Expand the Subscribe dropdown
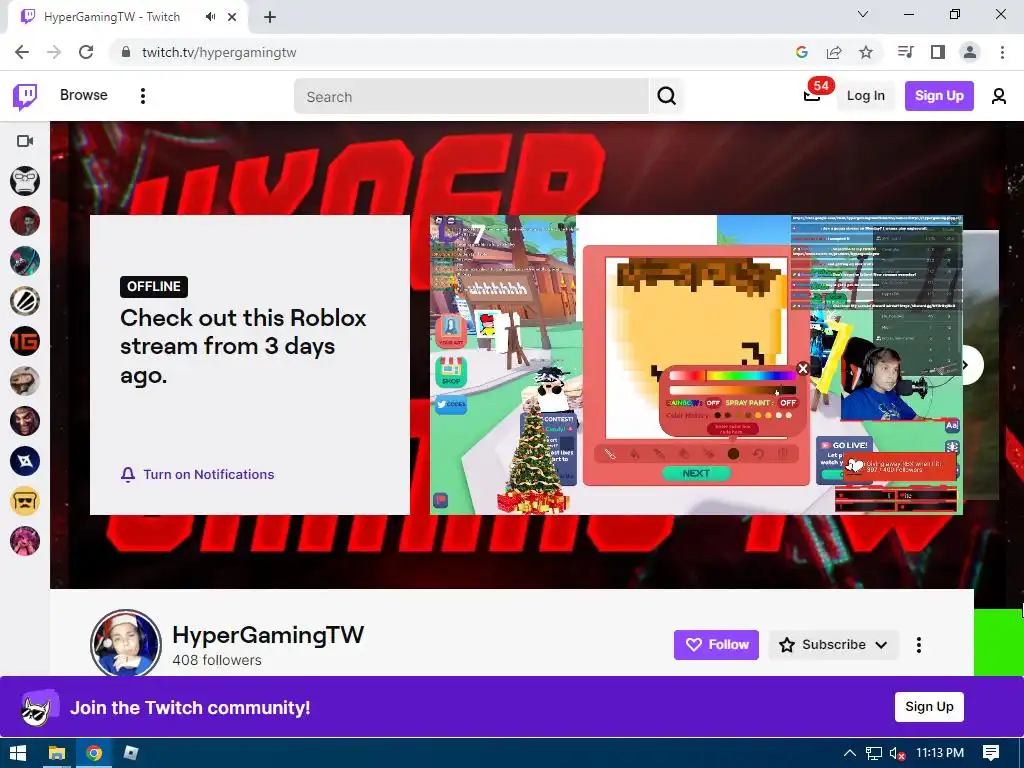Viewport: 1024px width, 768px height. tap(833, 645)
